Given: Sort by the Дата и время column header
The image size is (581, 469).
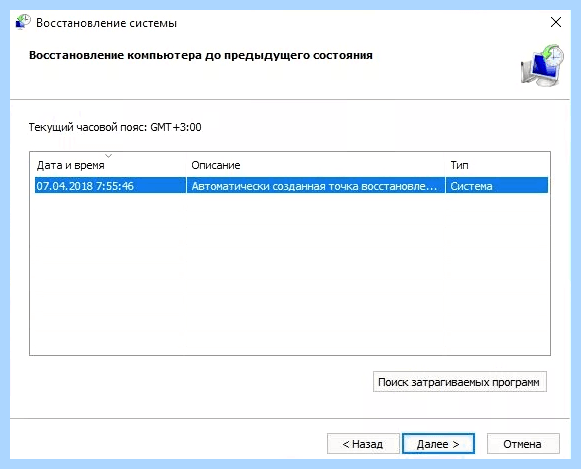Looking at the screenshot, I should (x=108, y=165).
